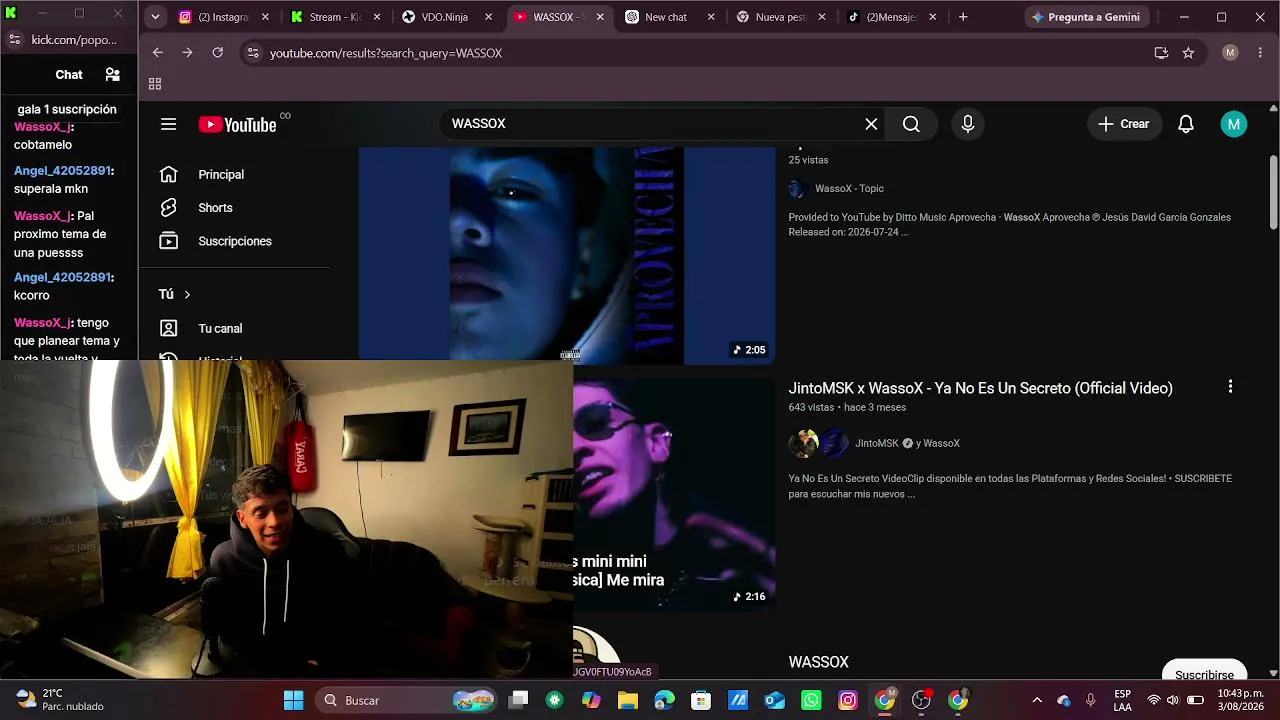Open the YouTube guide hamburger menu

click(168, 124)
